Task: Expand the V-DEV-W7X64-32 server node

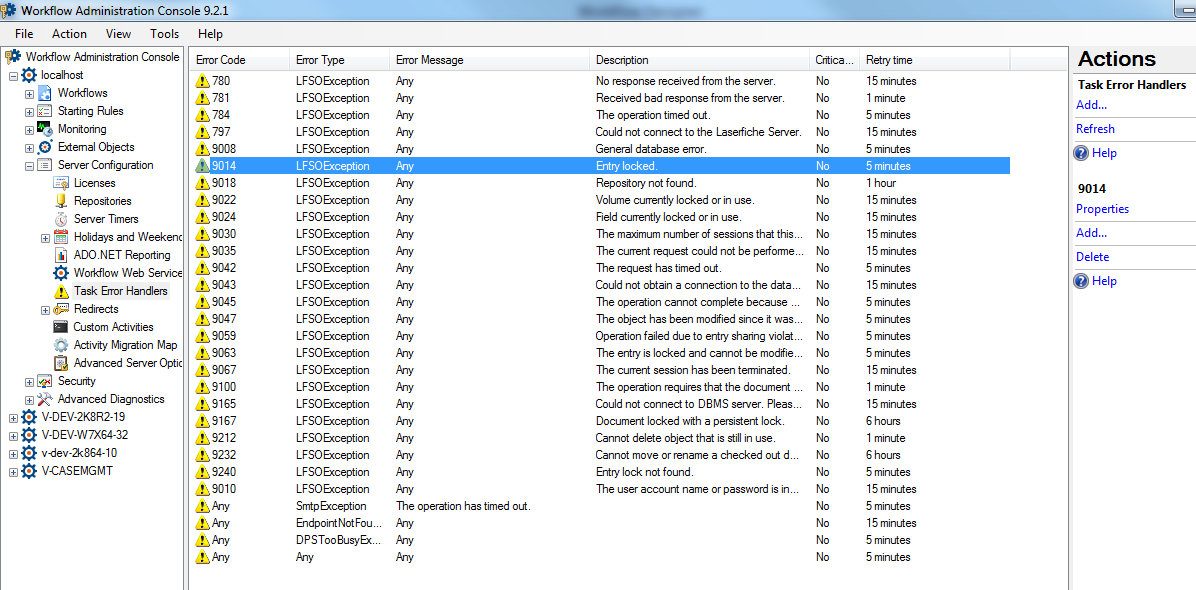Action: coord(13,435)
